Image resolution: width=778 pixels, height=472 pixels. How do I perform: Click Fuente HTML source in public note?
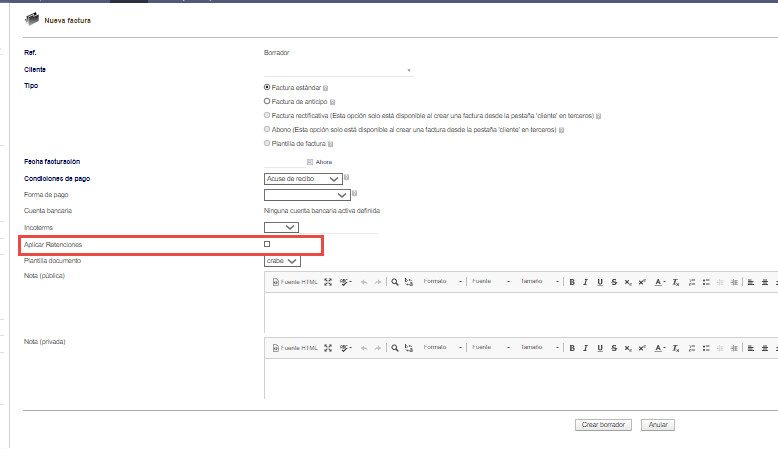(x=295, y=282)
